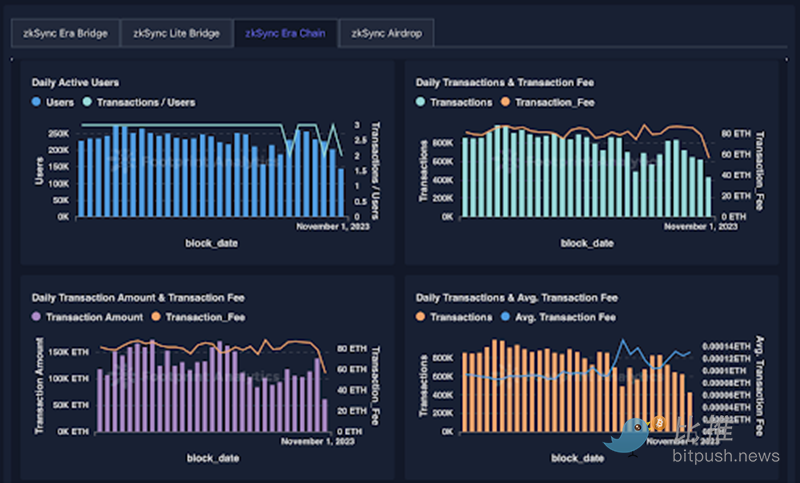Click the 150K ETH tick on Transaction Amount axis
This screenshot has width=800, height=483.
point(68,352)
